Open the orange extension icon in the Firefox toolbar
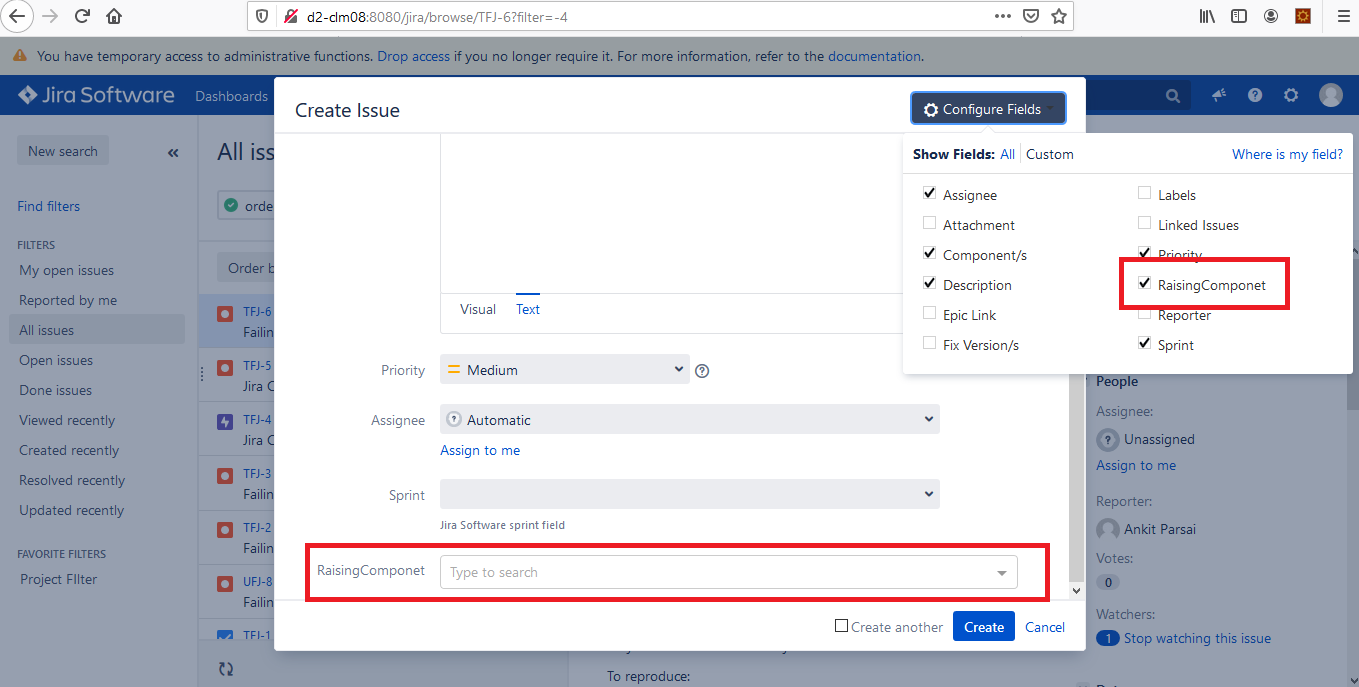The width and height of the screenshot is (1359, 687). click(x=1303, y=16)
